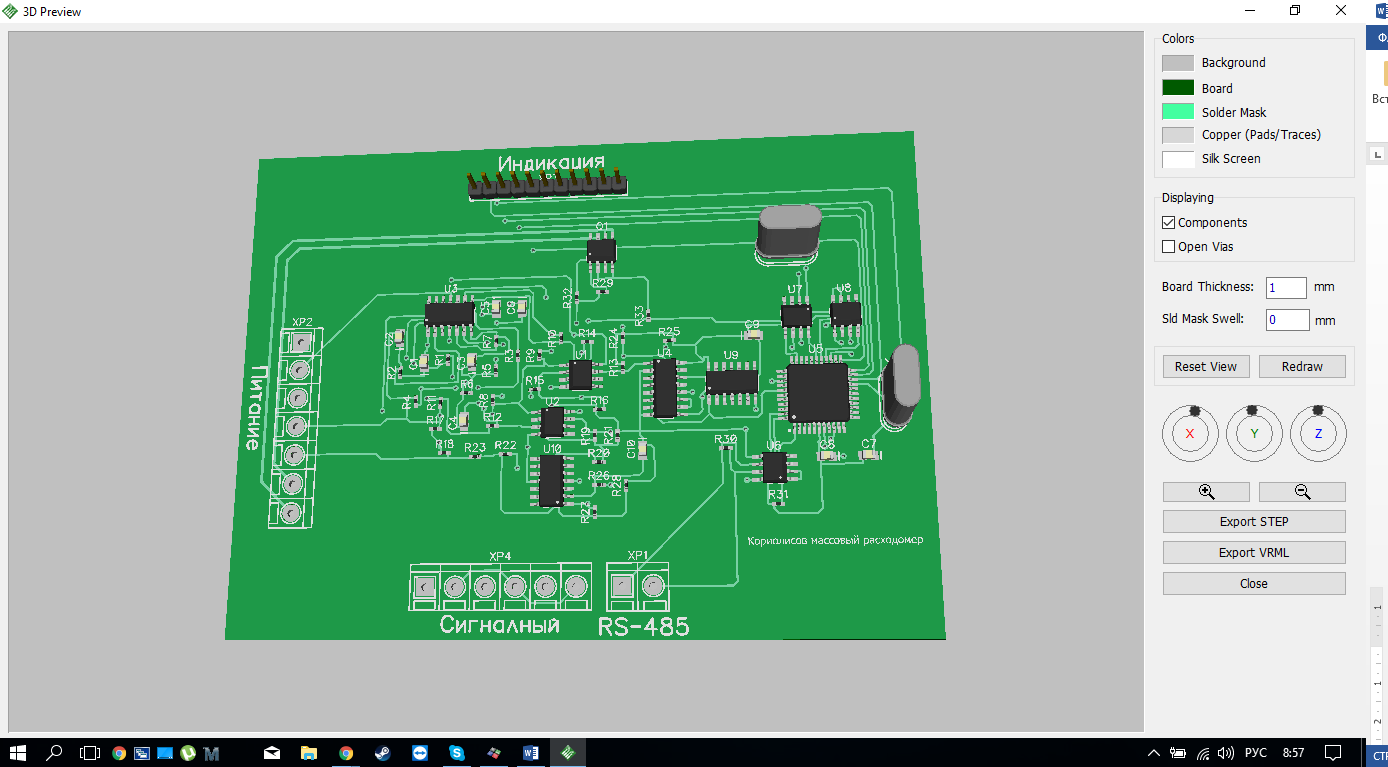Click the Индикация silkscreen label on board

pyautogui.click(x=552, y=163)
